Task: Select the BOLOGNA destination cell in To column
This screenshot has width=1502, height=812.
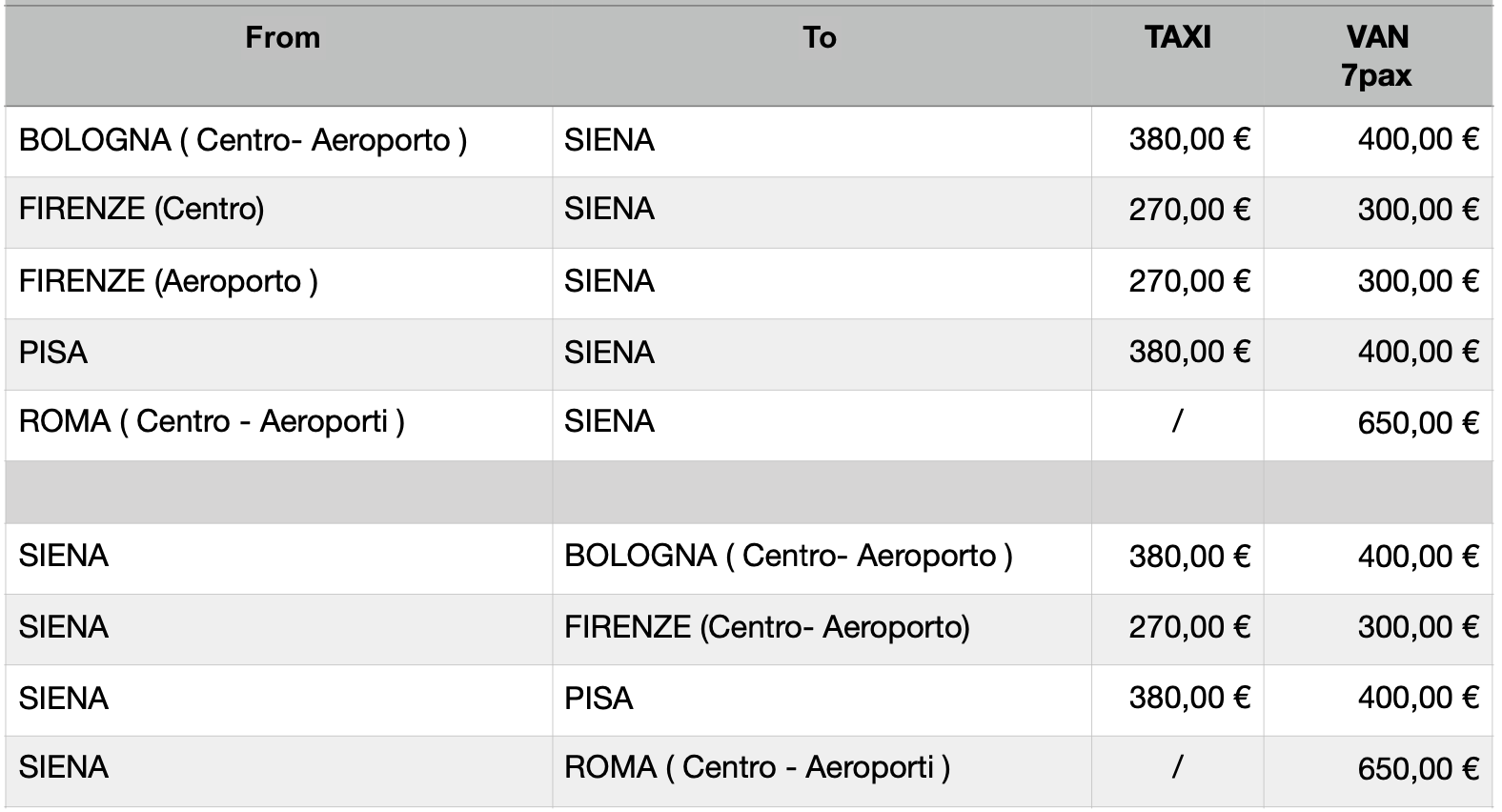Action: coord(788,557)
